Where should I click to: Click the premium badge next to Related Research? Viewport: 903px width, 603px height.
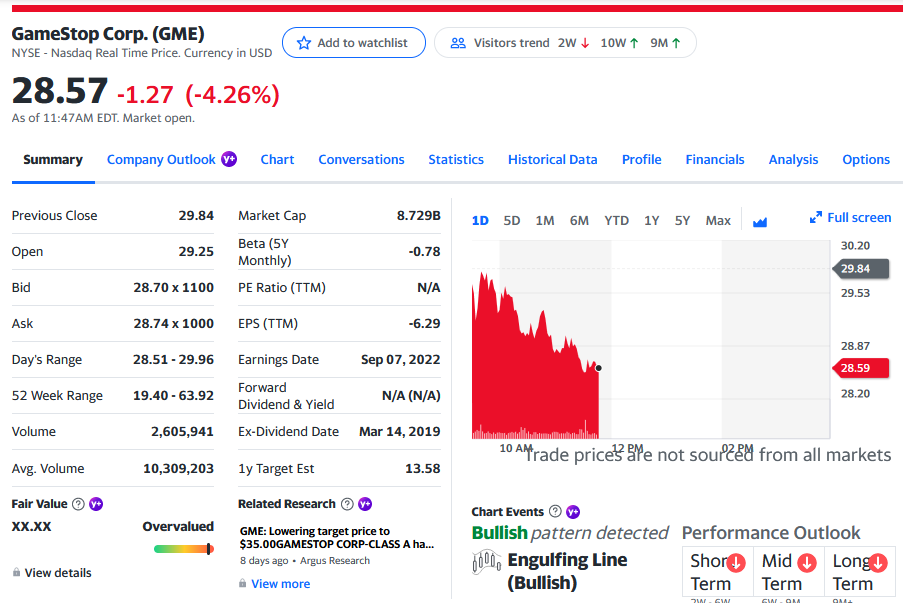365,504
